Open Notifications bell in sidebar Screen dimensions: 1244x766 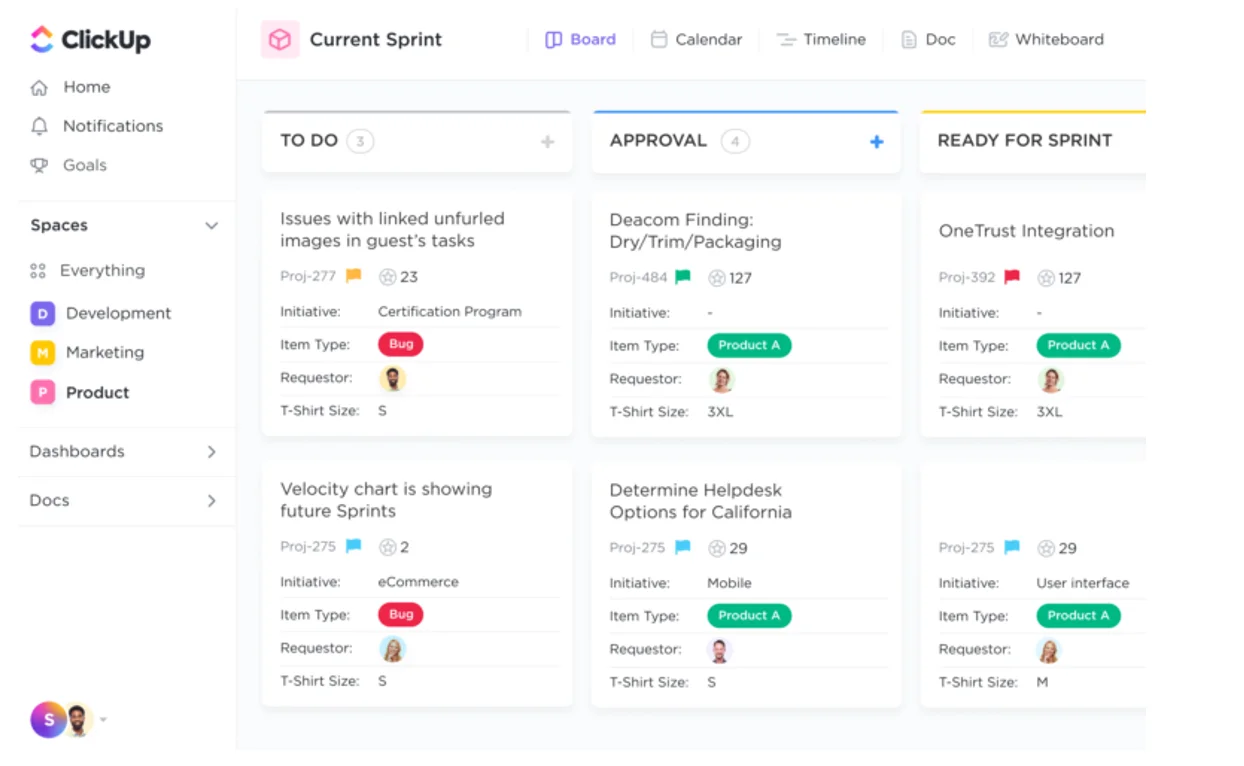pos(40,126)
